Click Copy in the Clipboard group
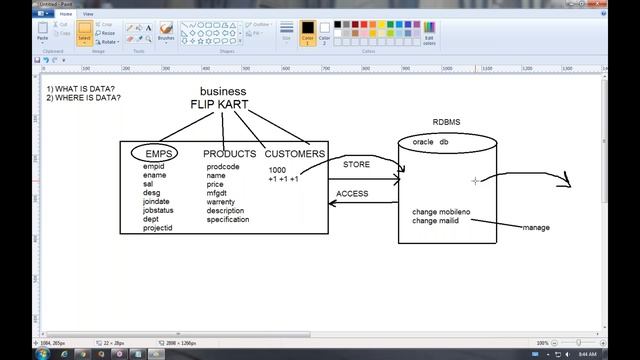 click(x=62, y=33)
